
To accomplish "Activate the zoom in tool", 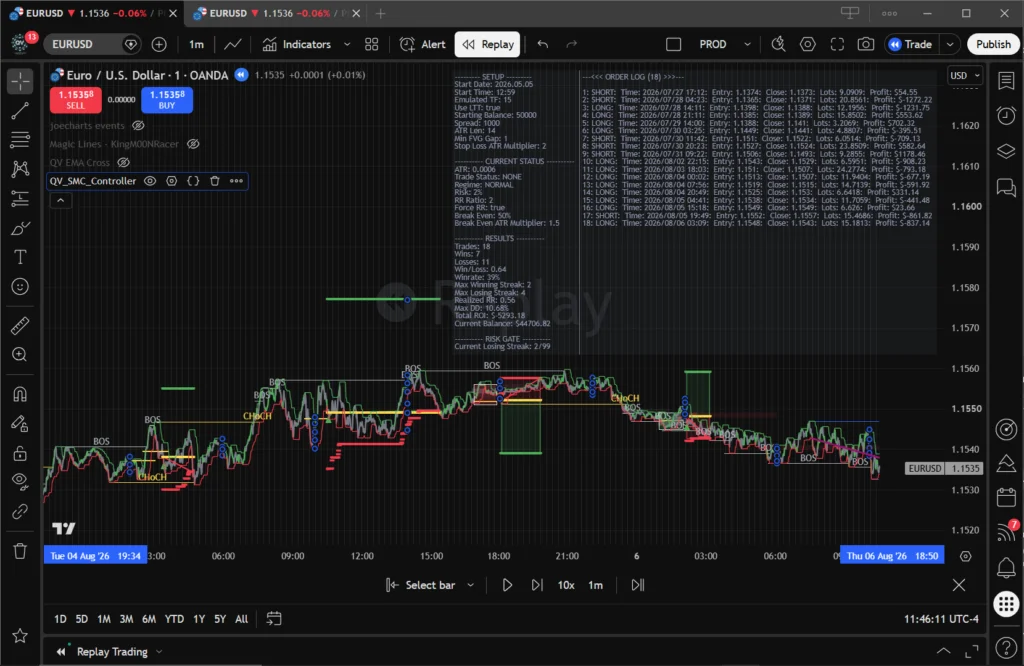I will coord(20,355).
